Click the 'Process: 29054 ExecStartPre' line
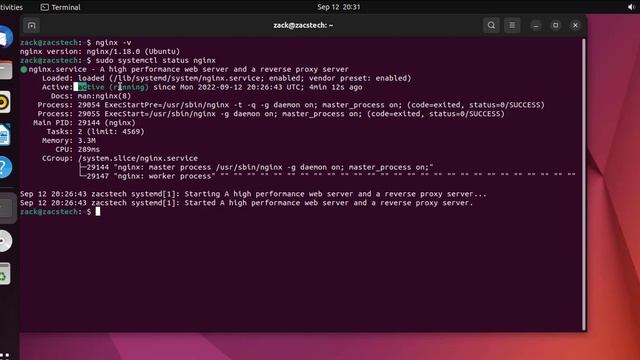The width and height of the screenshot is (640, 360). pyautogui.click(x=291, y=105)
